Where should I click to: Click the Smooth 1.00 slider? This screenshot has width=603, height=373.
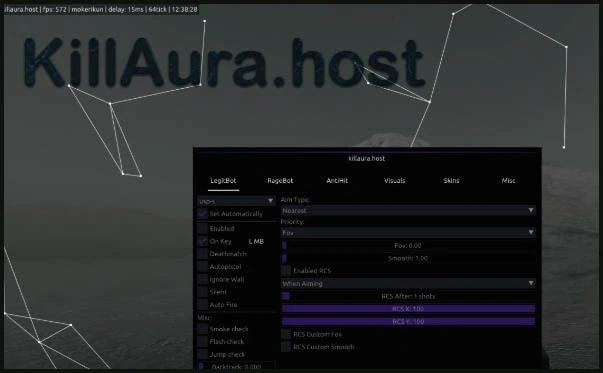tap(408, 258)
